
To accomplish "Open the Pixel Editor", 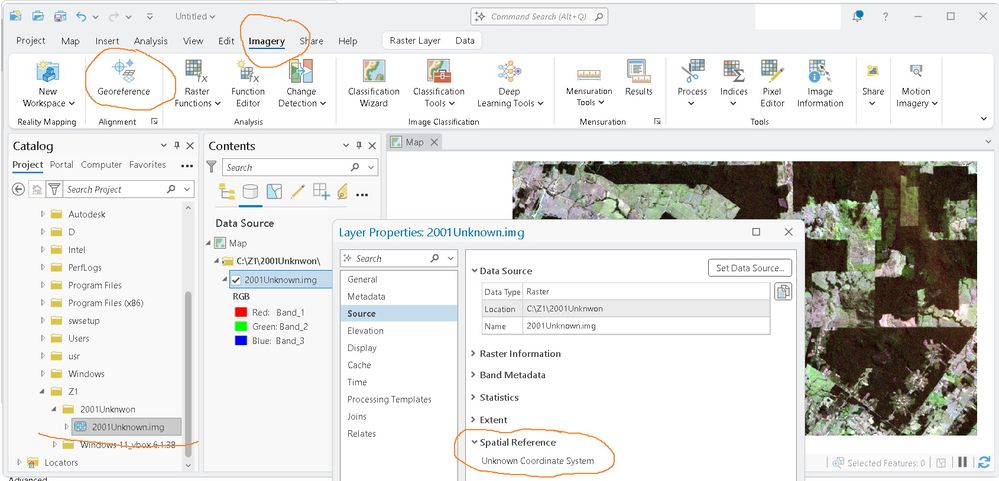I will pos(772,83).
